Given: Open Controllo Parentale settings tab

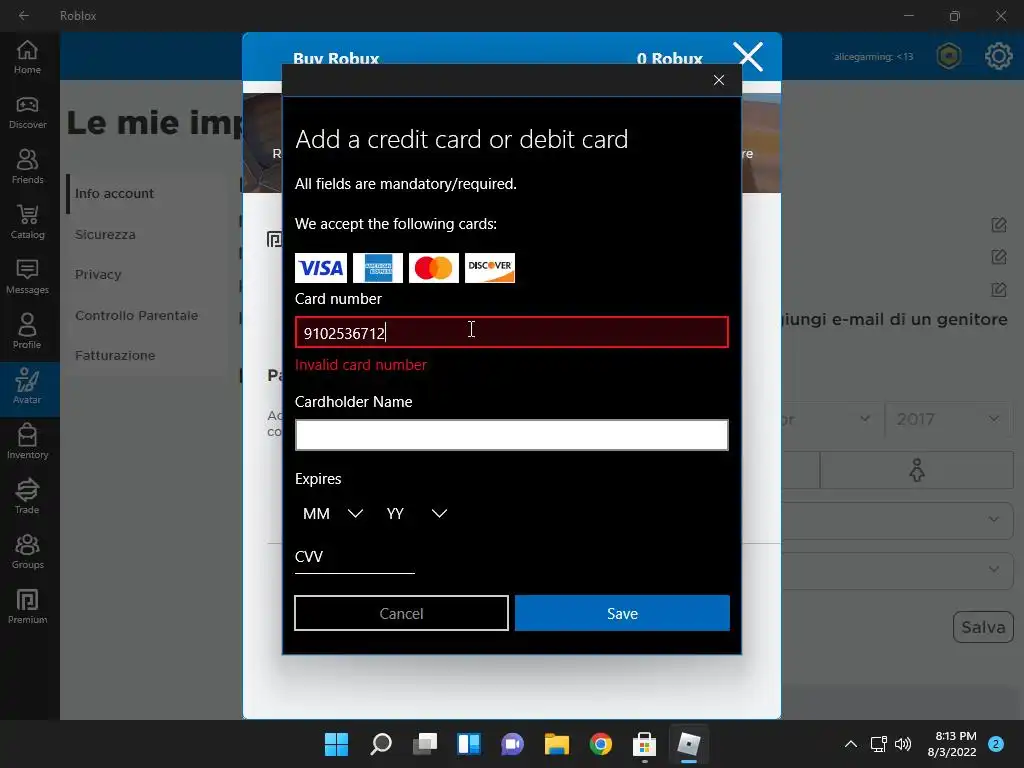Looking at the screenshot, I should [x=136, y=315].
